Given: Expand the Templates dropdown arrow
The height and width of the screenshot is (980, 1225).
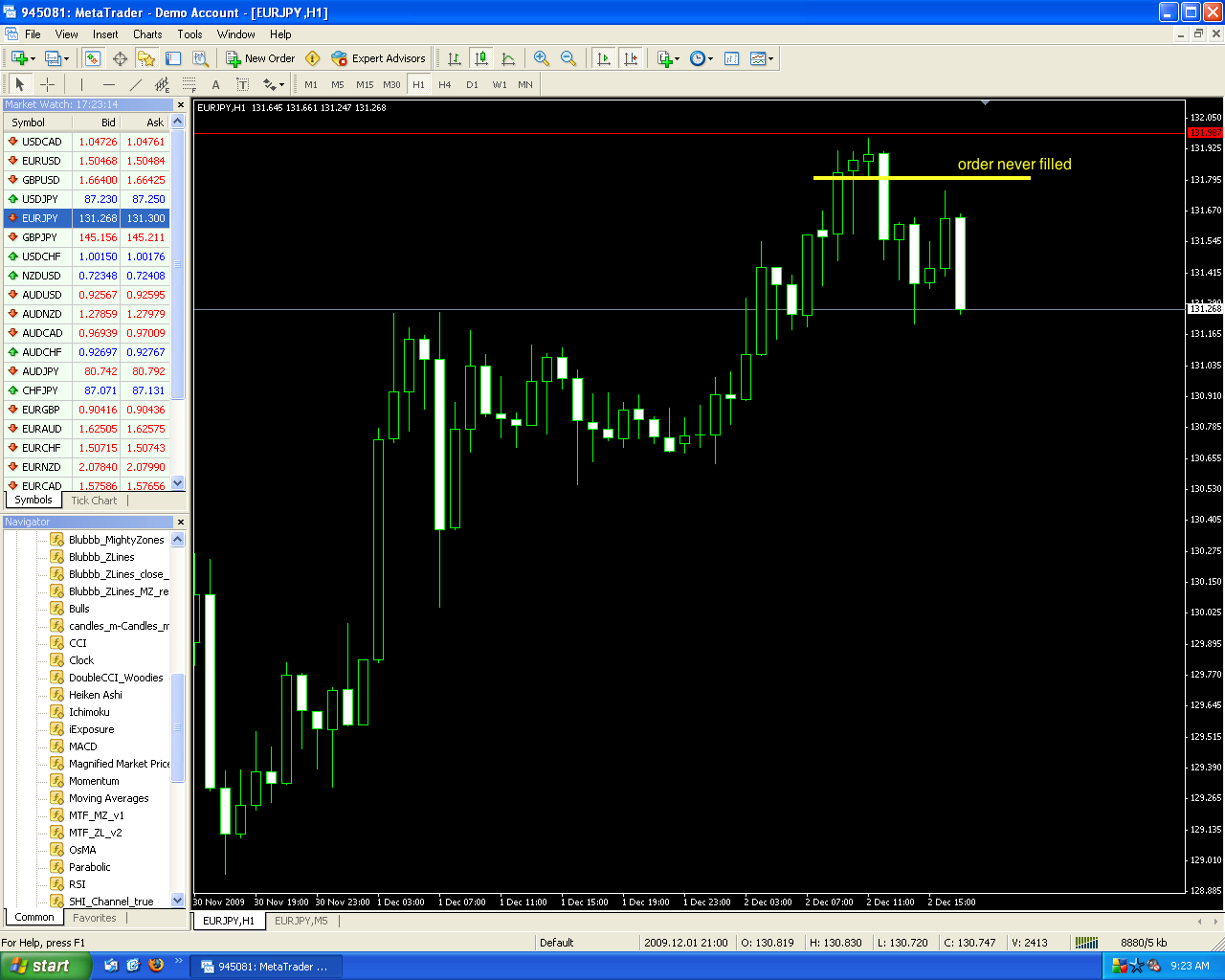Looking at the screenshot, I should (771, 58).
